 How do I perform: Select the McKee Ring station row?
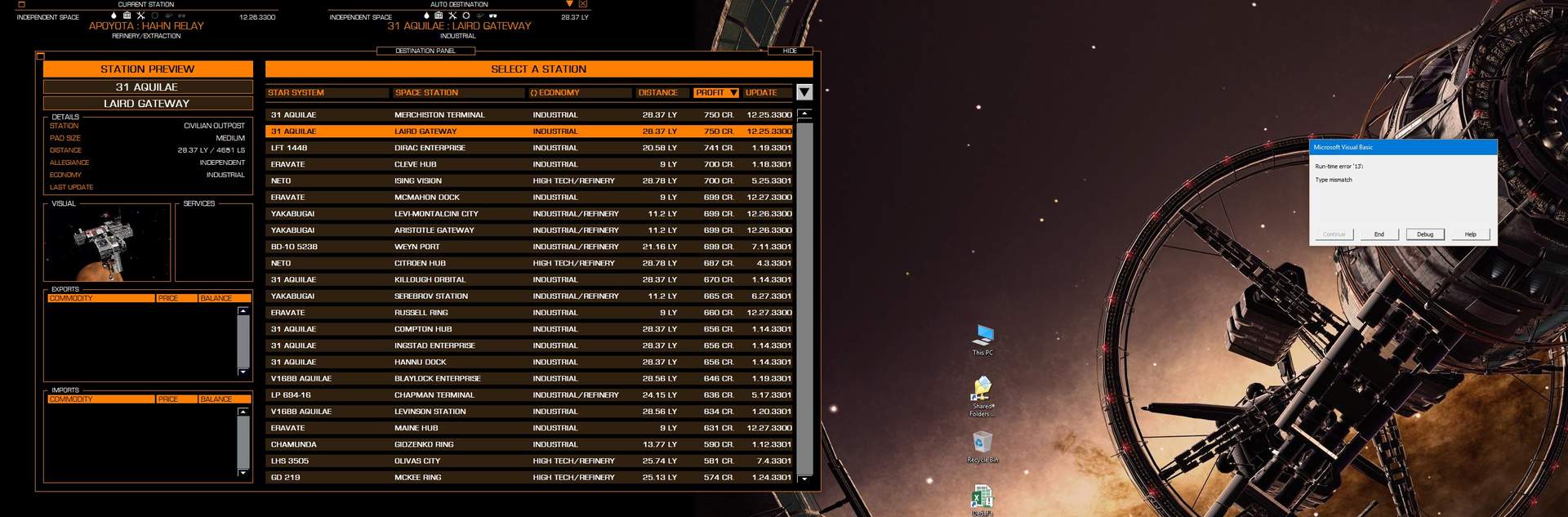(x=529, y=477)
